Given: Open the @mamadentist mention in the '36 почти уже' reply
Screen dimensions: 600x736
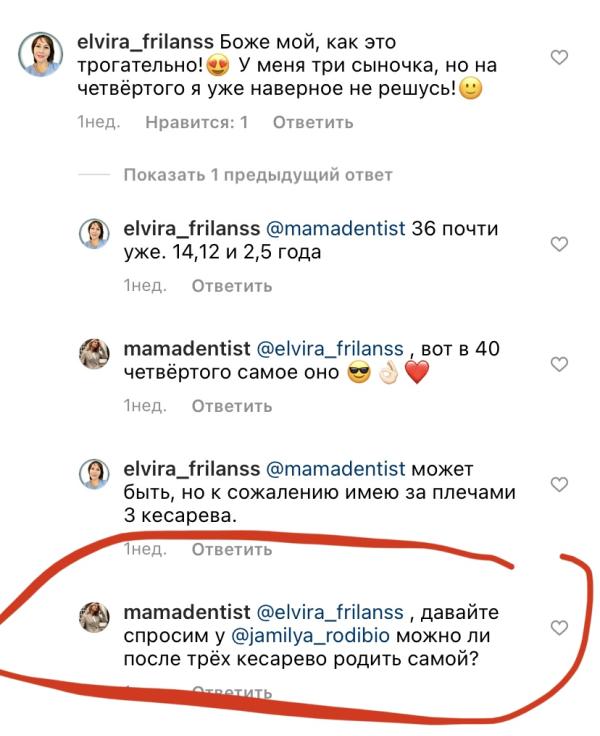Looking at the screenshot, I should pos(334,228).
